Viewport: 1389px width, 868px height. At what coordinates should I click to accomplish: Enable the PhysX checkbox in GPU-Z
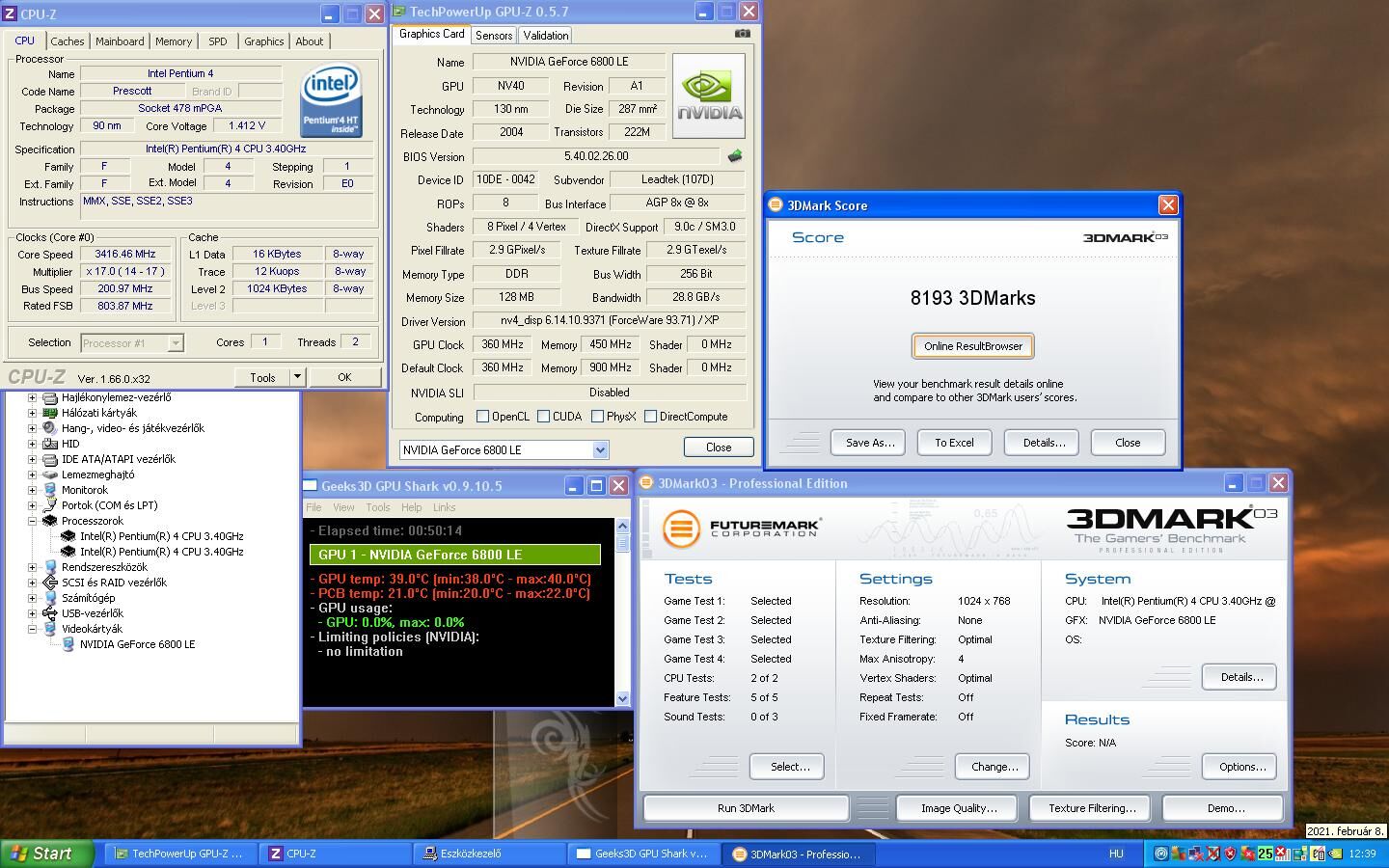[598, 417]
